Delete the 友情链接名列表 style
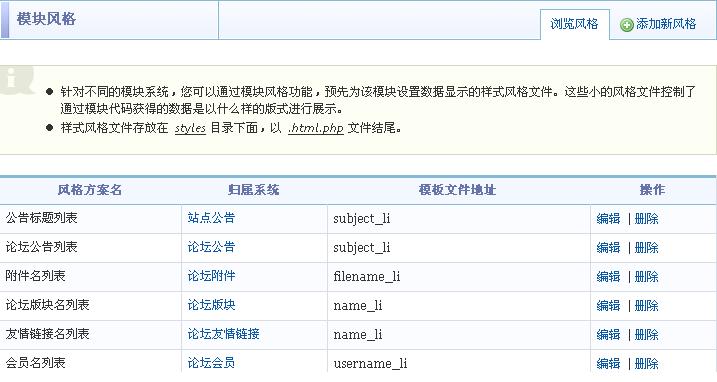Screen dimensions: 717x382 coord(647,334)
